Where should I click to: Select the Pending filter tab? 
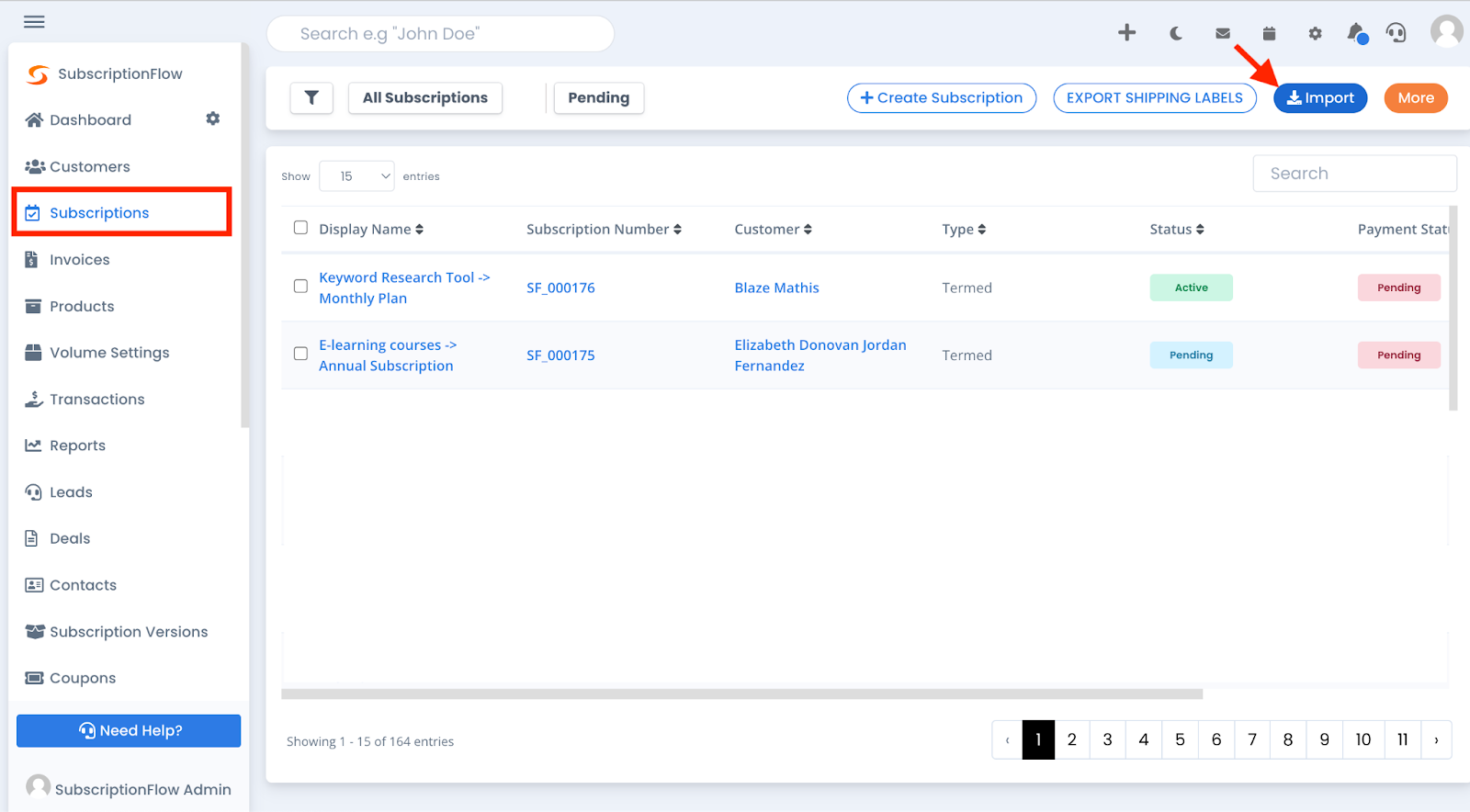(x=599, y=97)
